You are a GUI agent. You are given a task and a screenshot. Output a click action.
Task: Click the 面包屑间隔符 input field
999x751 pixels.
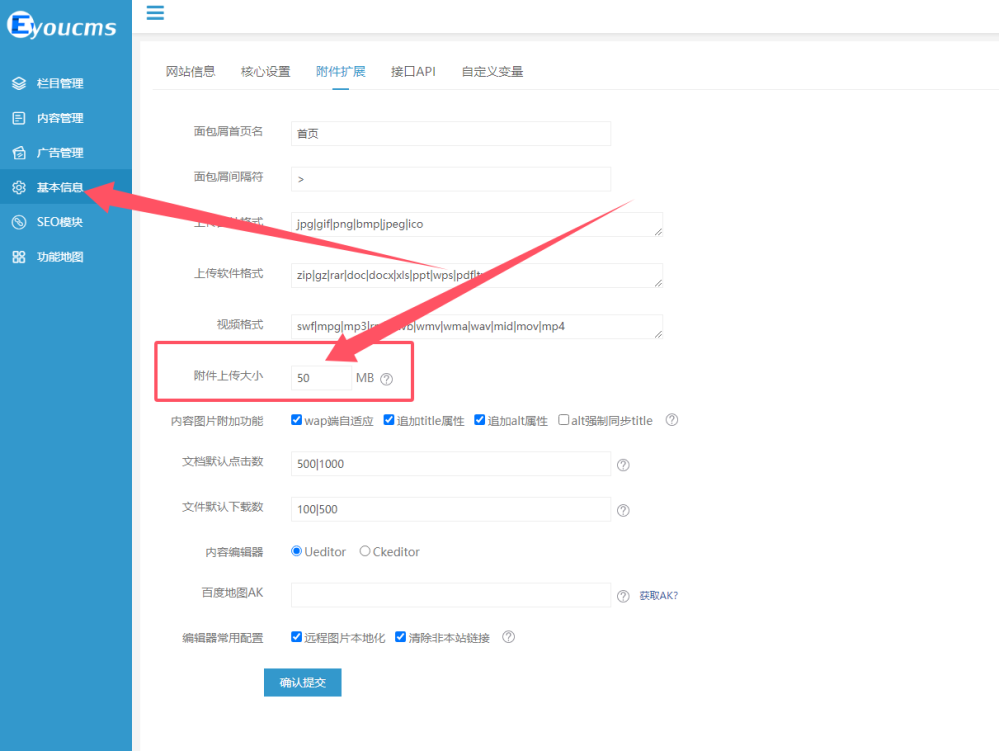[x=451, y=179]
